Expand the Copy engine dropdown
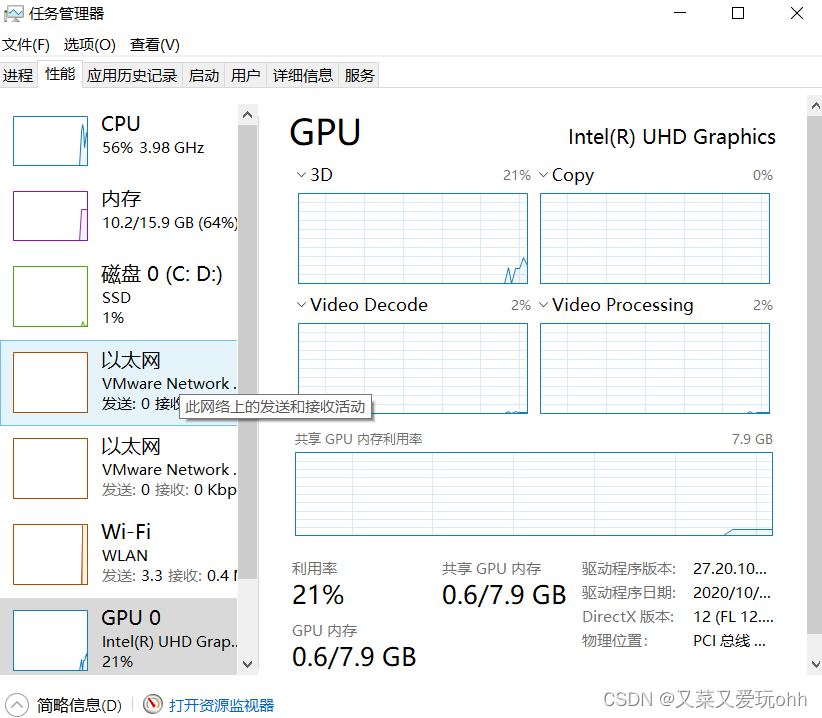The height and width of the screenshot is (718, 822). tap(543, 174)
